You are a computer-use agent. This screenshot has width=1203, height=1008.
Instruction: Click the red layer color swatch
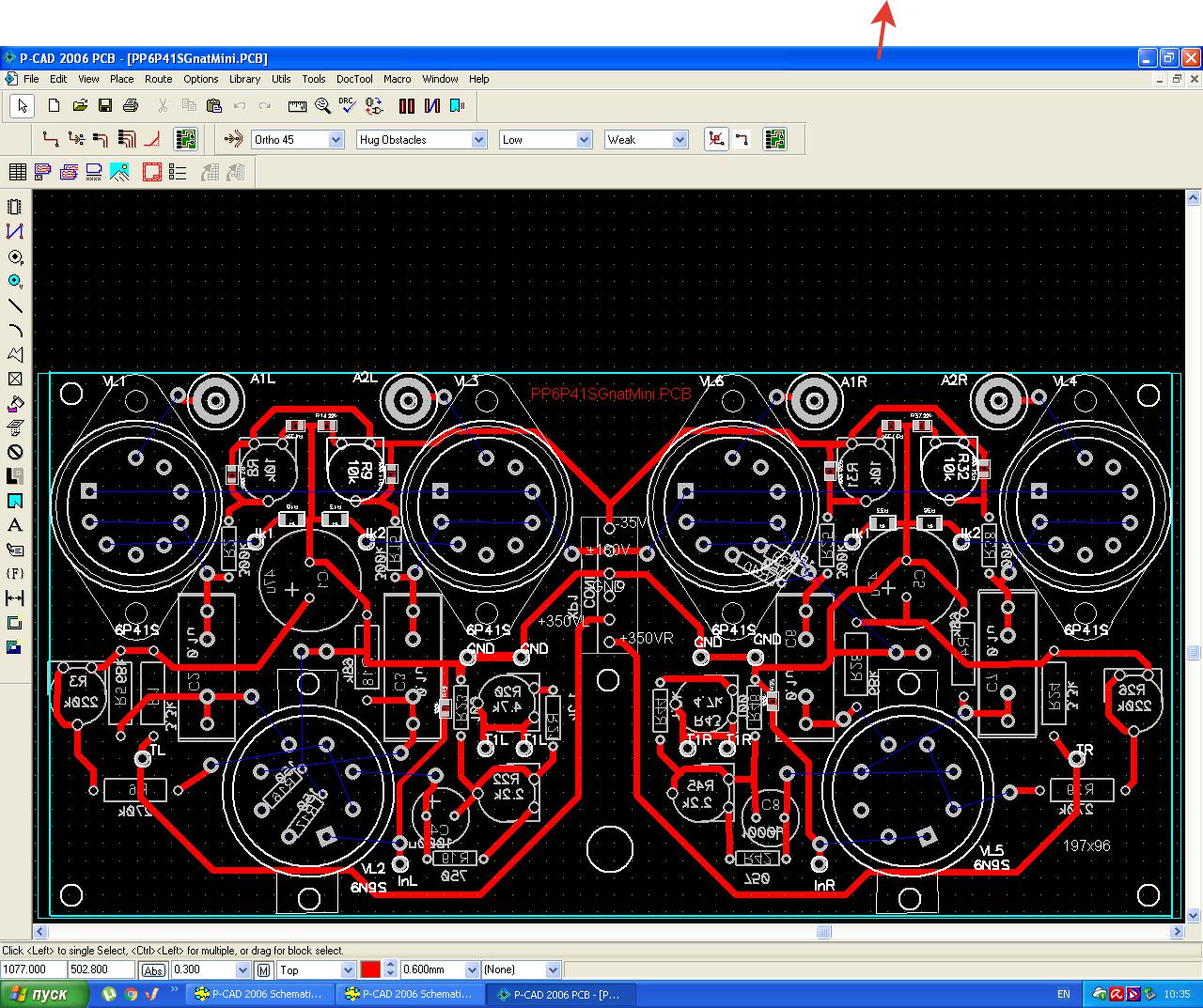(370, 970)
